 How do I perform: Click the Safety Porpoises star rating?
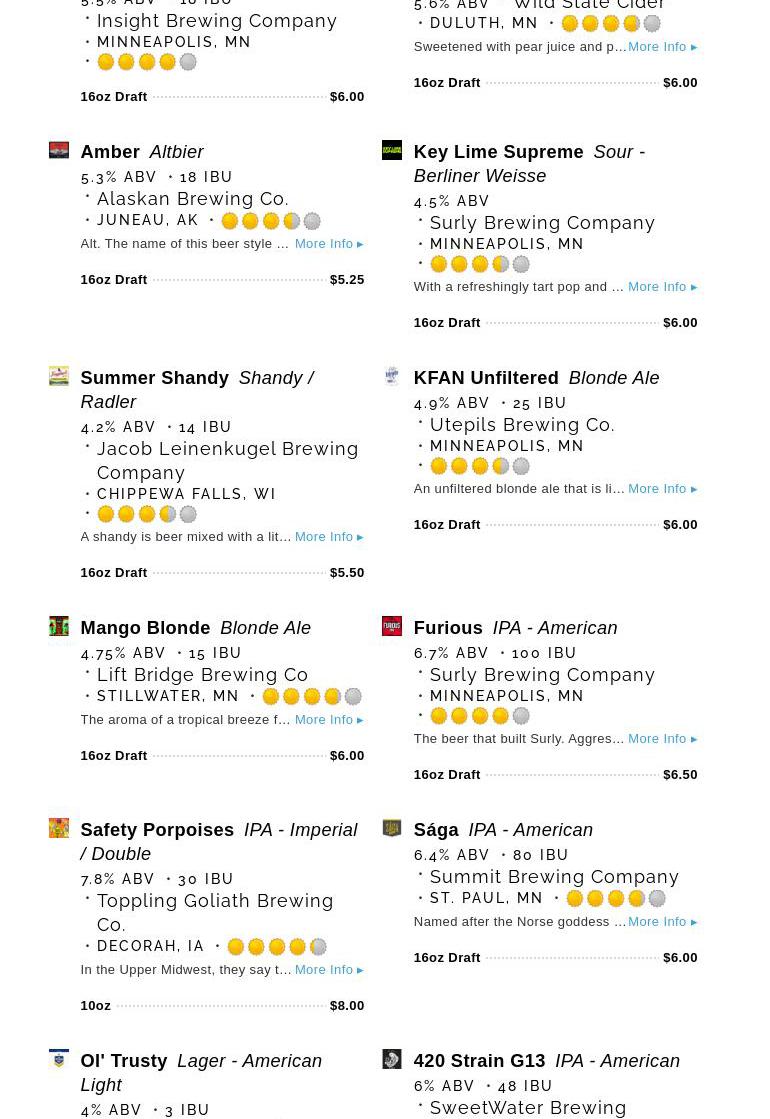(x=277, y=947)
